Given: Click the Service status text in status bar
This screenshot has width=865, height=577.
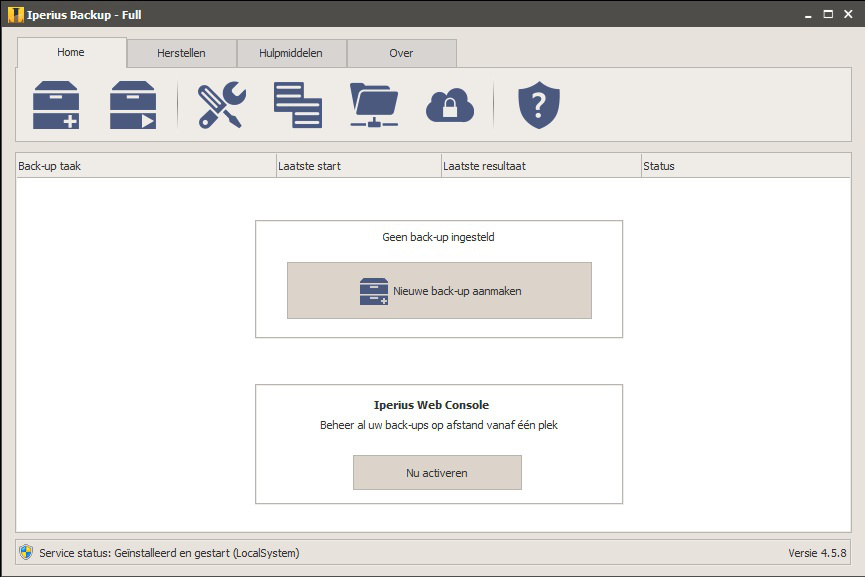Looking at the screenshot, I should [x=169, y=553].
